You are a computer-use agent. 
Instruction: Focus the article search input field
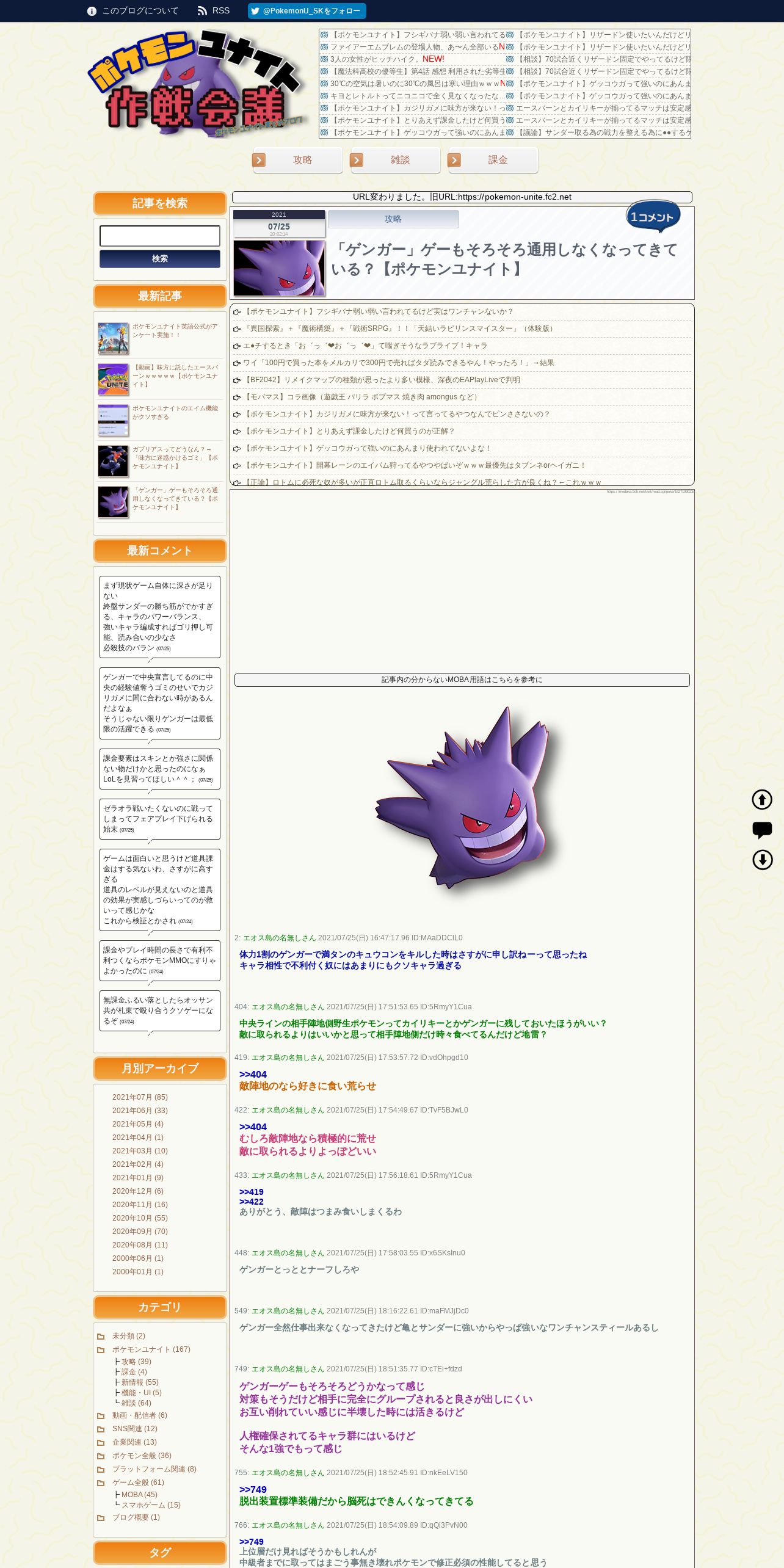click(x=160, y=236)
